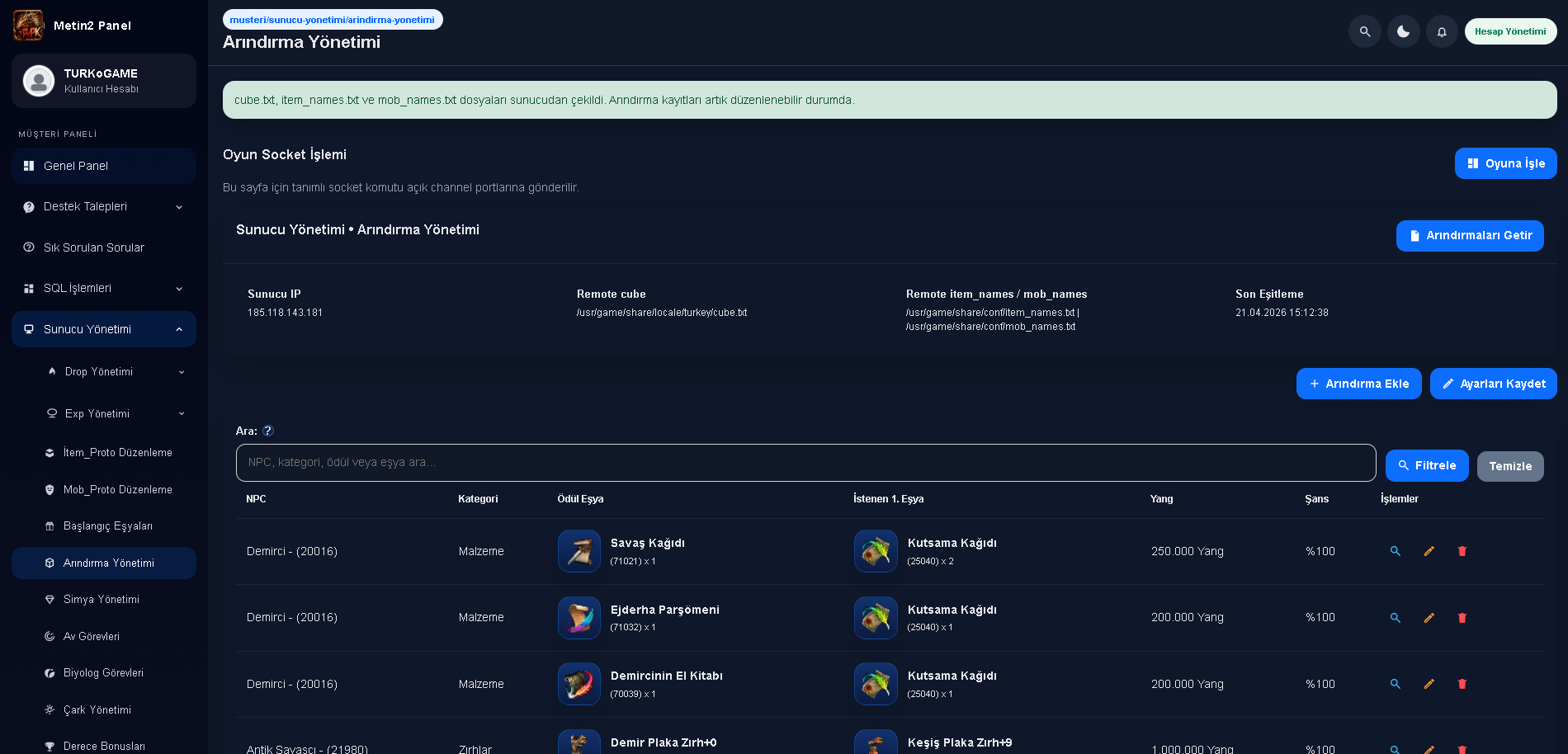Open Genel Panel in the sidebar
Viewport: 1568px width, 754px height.
[x=104, y=166]
